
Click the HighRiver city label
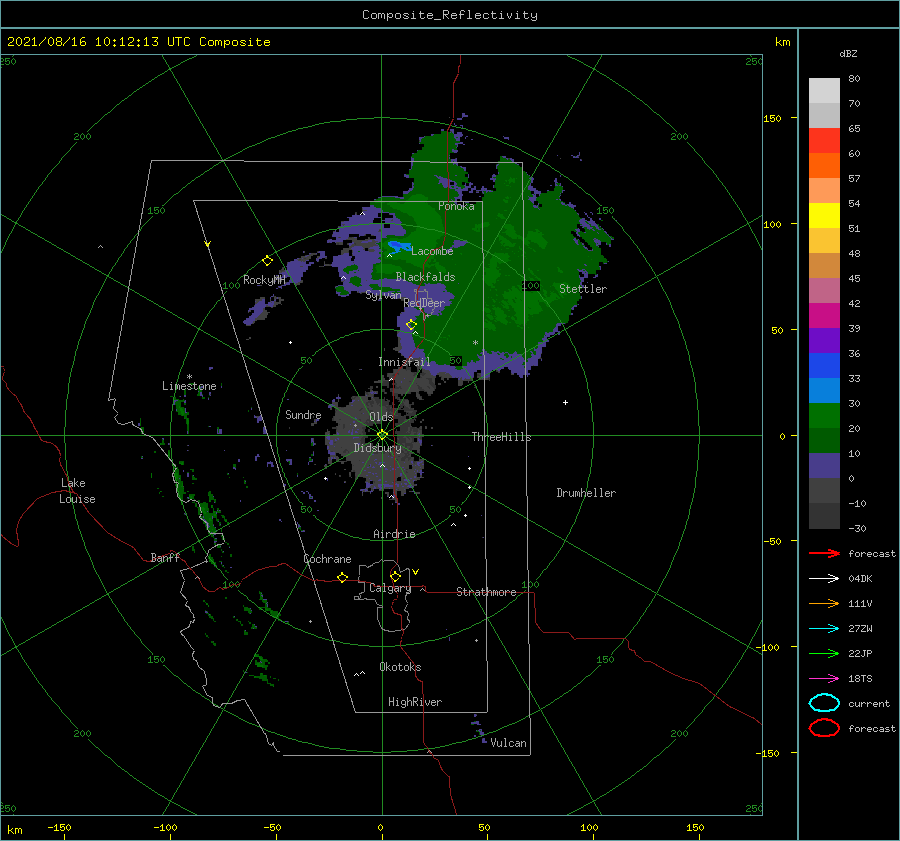pos(415,702)
